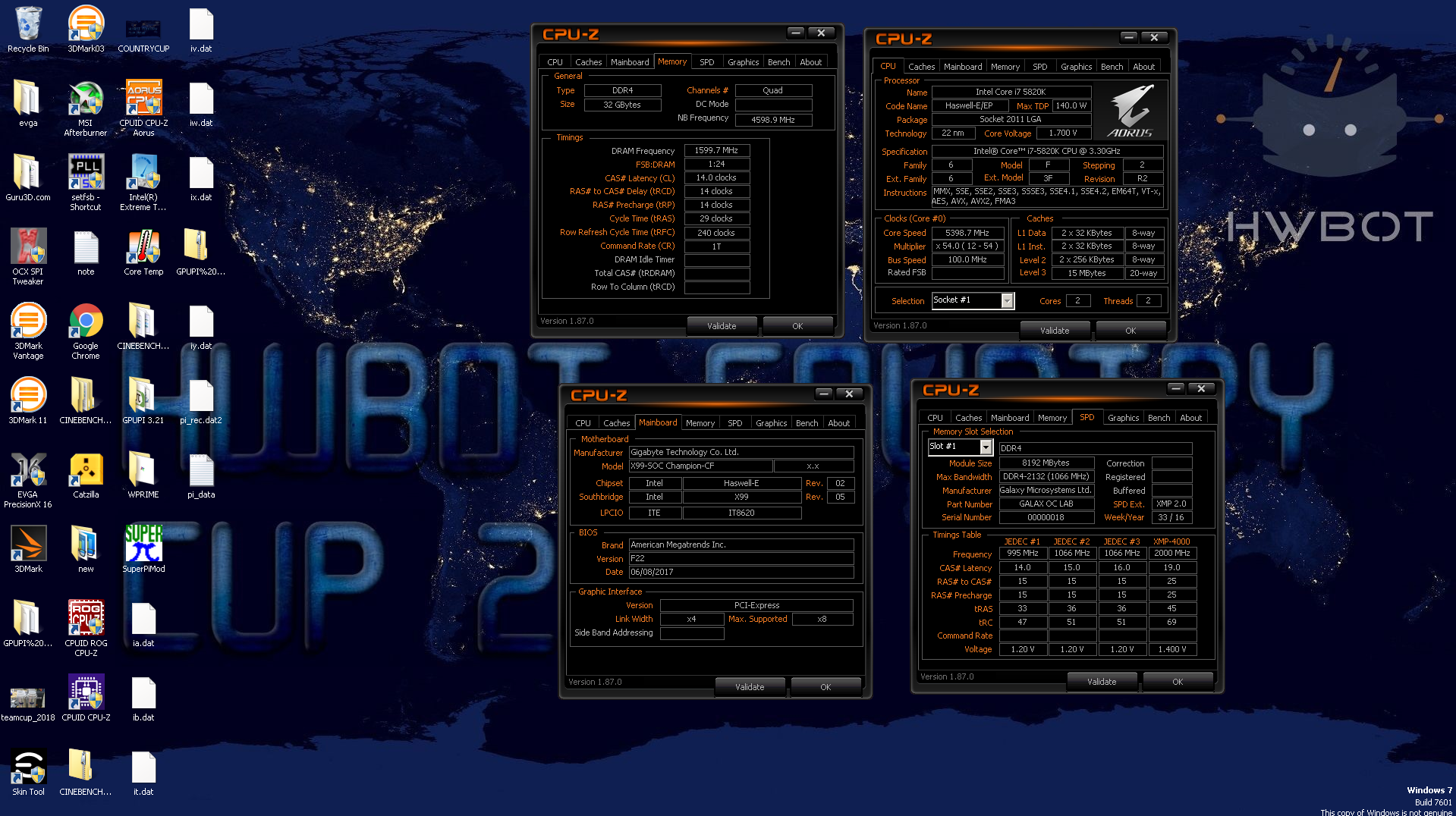Launch Google Chrome desktop icon
The height and width of the screenshot is (816, 1456).
[86, 331]
